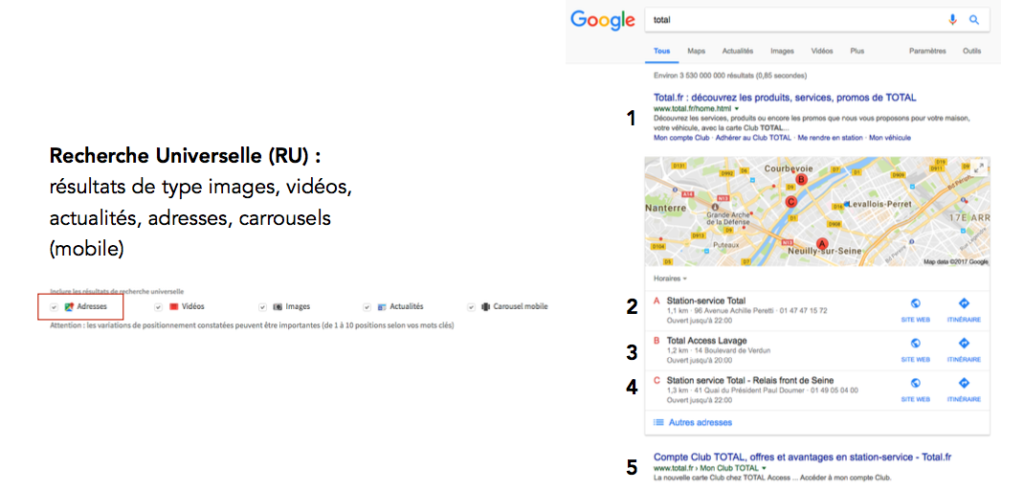Screen dimensions: 1024x491
Task: Expand the map with fullscreen icon
Action: [979, 167]
